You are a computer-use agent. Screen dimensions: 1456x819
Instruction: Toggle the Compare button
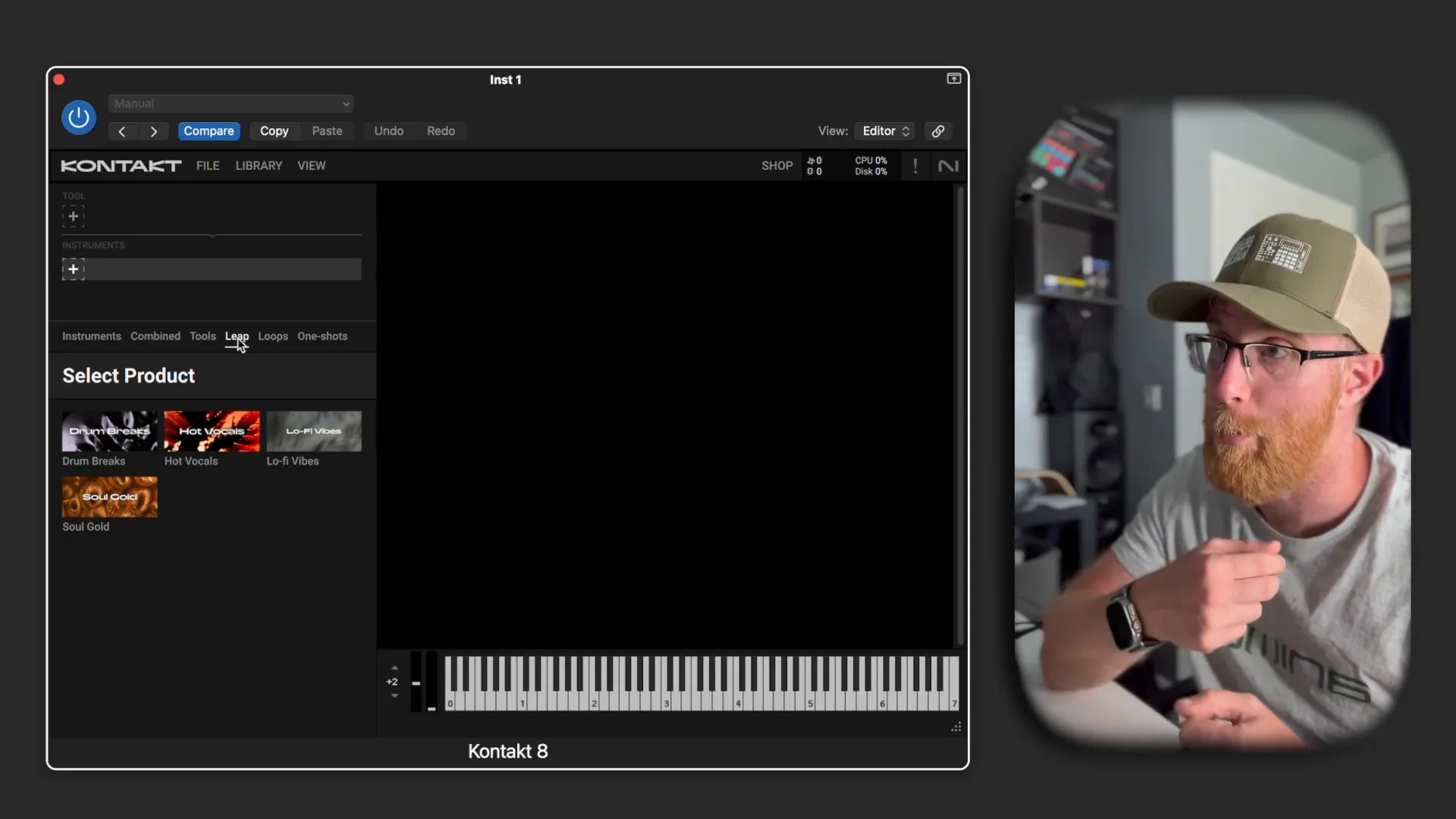click(209, 131)
